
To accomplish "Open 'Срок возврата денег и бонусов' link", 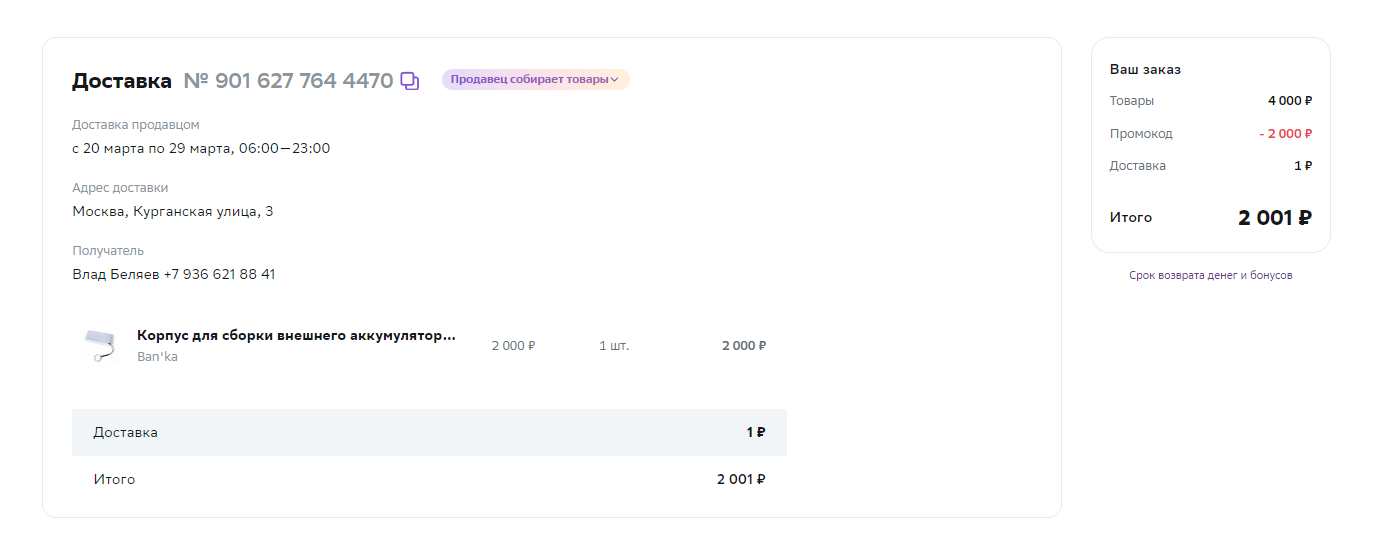I will pyautogui.click(x=1211, y=275).
